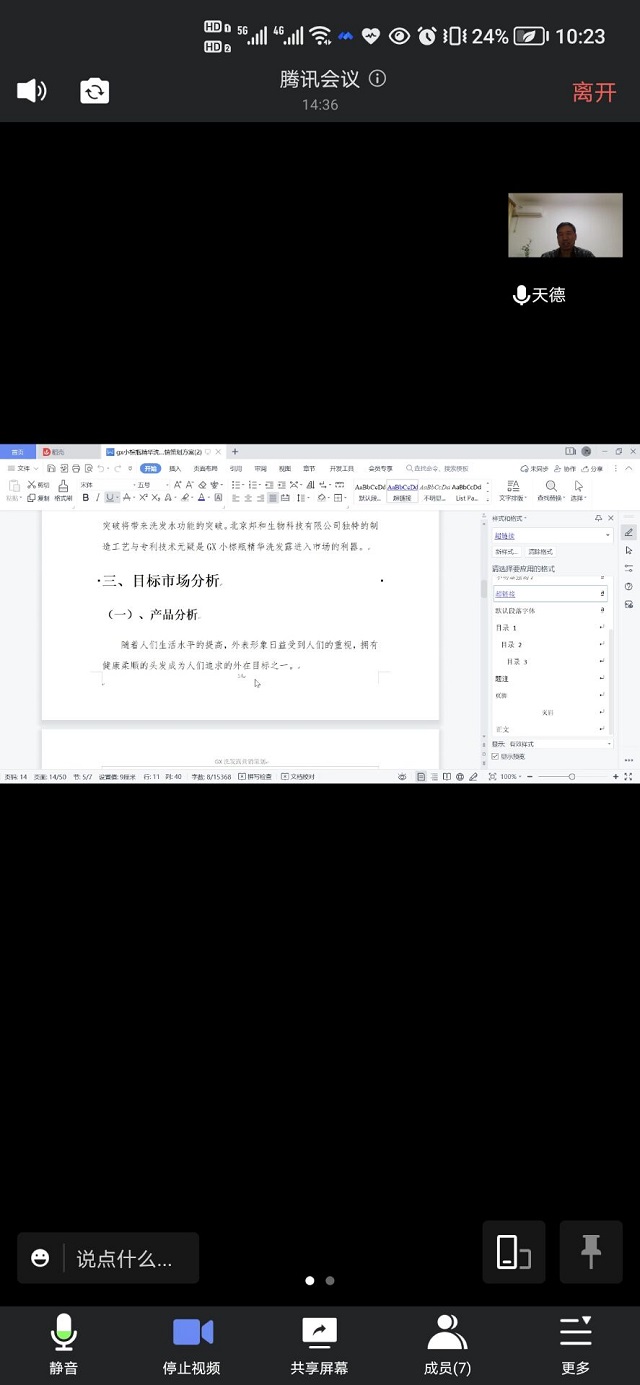Tap the screen rotation layout icon
Viewport: 640px width, 1385px height.
(x=514, y=1252)
